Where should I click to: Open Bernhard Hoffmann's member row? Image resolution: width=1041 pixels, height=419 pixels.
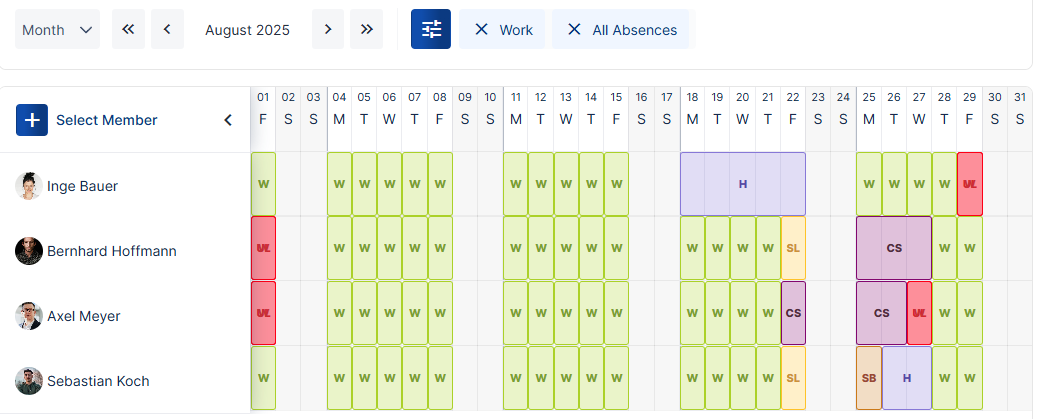coord(111,251)
